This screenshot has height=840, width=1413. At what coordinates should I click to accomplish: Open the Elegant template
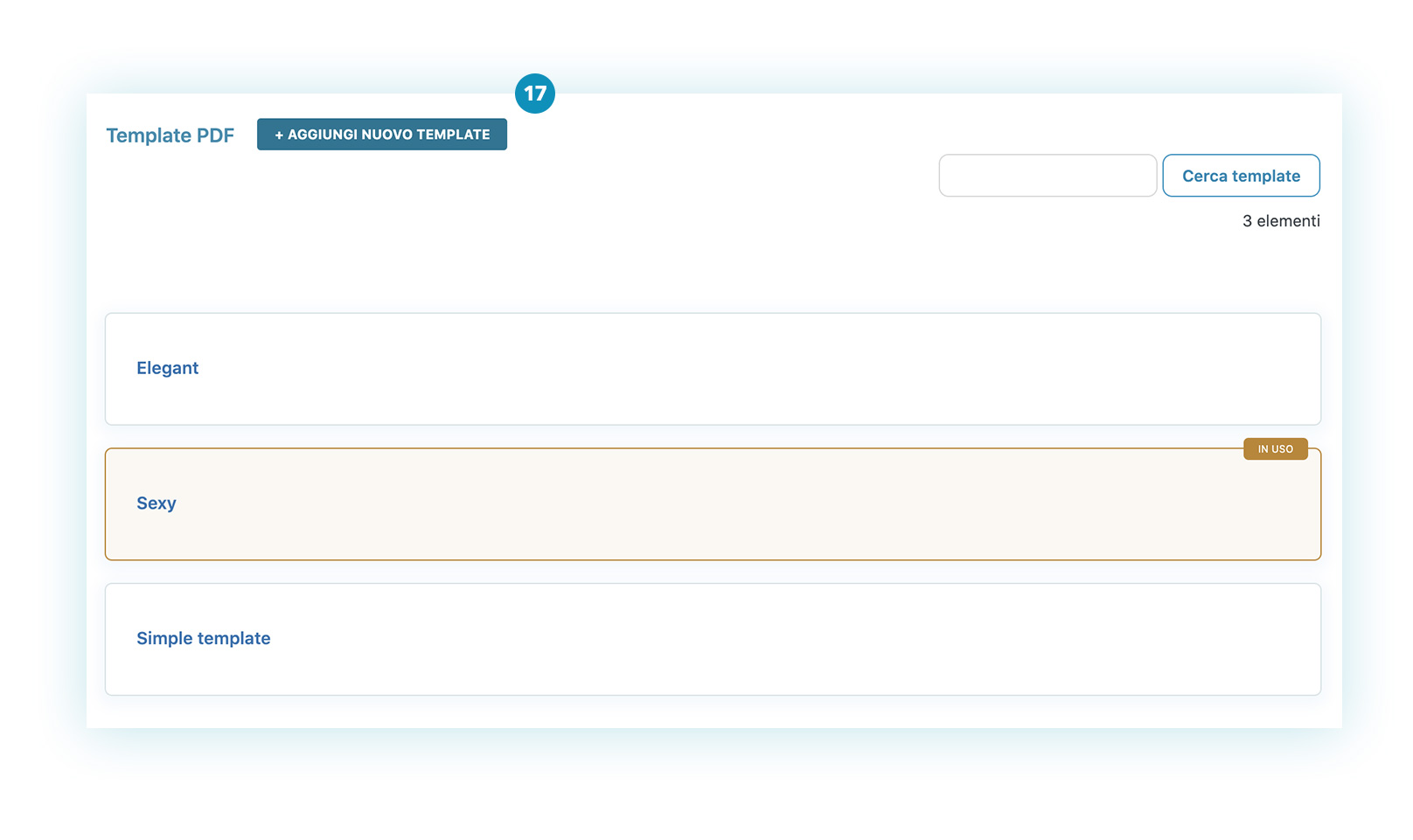[167, 368]
